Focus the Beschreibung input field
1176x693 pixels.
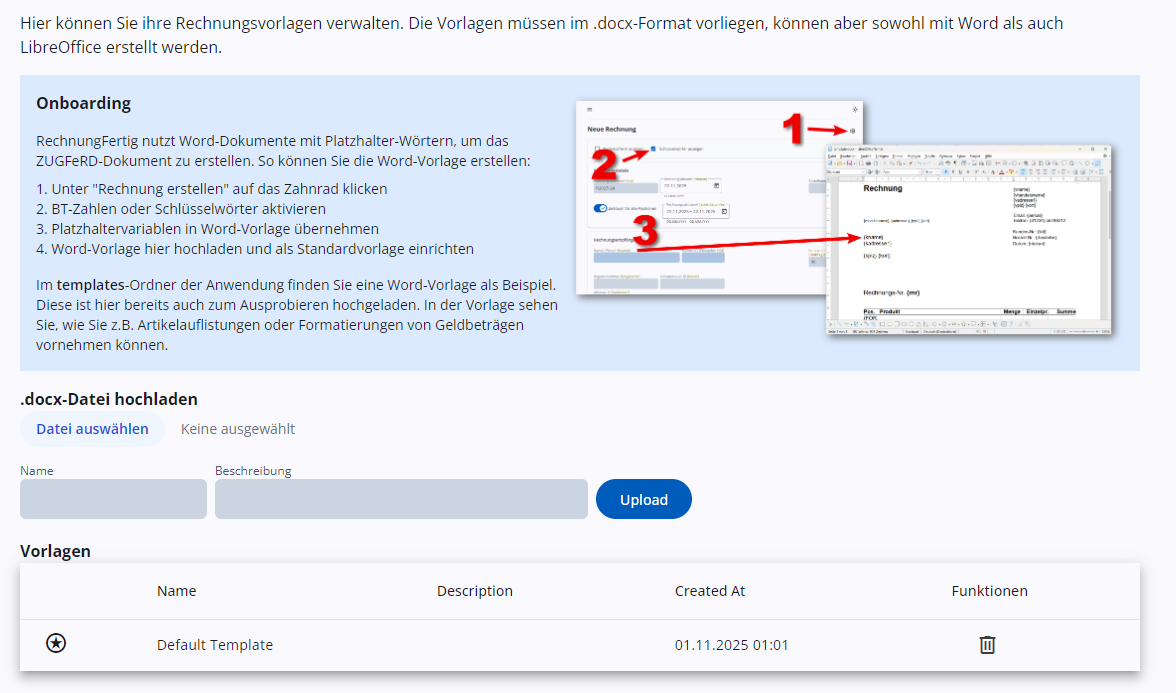point(401,499)
